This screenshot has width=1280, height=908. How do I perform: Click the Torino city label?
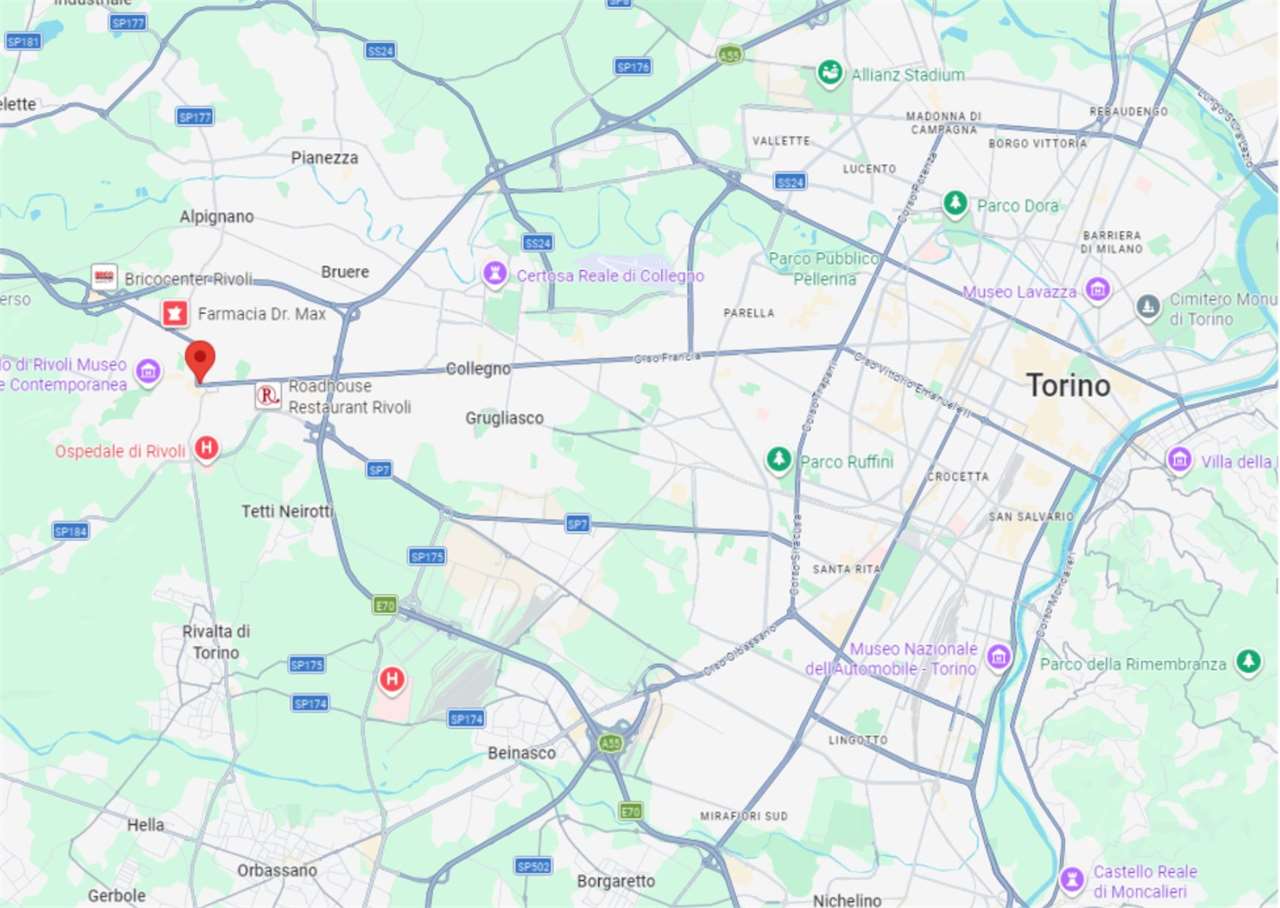[x=1069, y=386]
